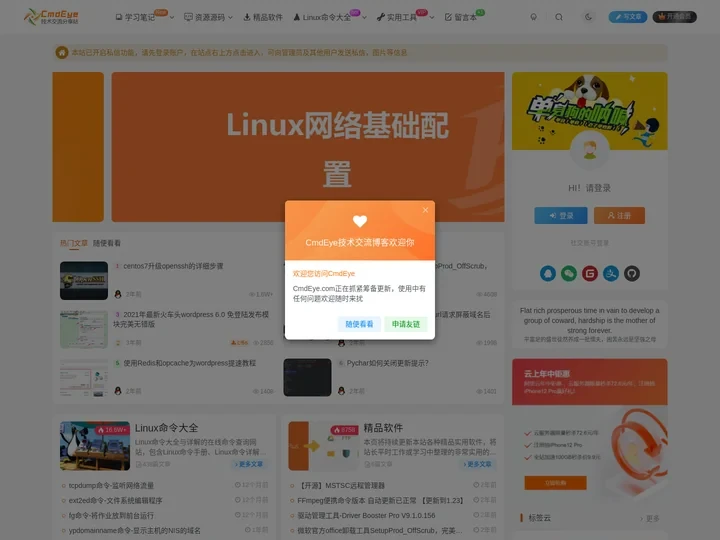Click the 开通会员 button
Screen dimensions: 720x540
pyautogui.click(x=675, y=17)
